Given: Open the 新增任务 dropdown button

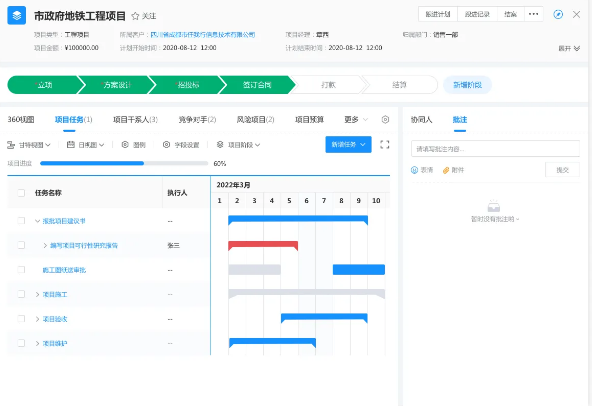Looking at the screenshot, I should (x=348, y=145).
